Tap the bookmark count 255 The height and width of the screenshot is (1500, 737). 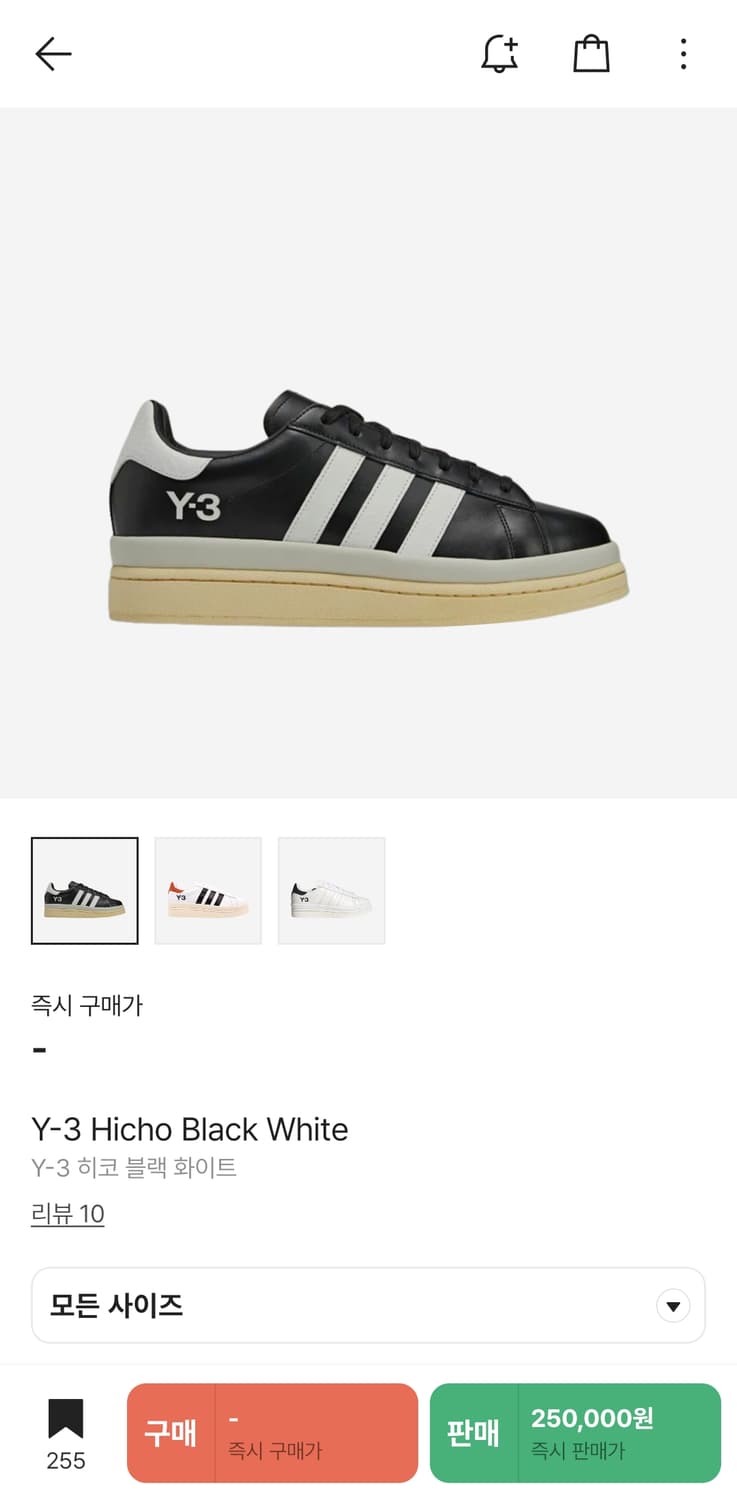(66, 1460)
